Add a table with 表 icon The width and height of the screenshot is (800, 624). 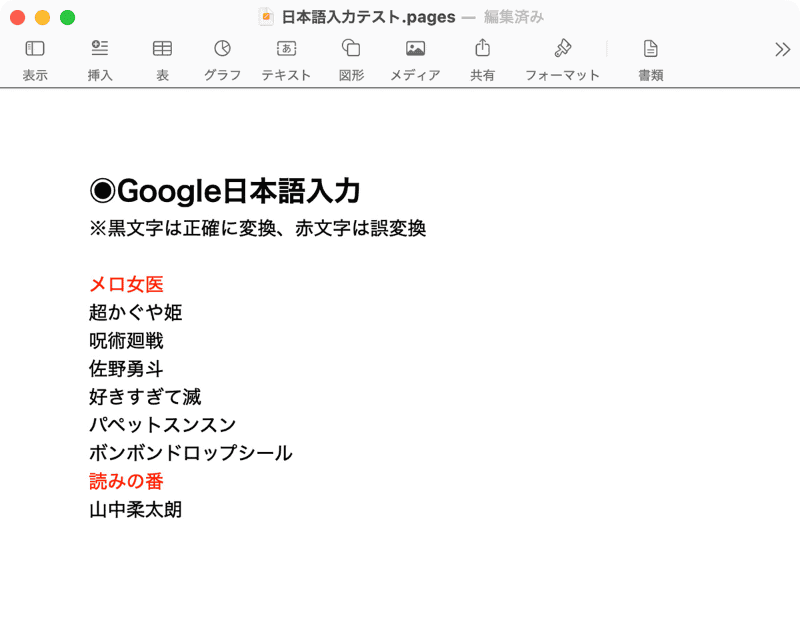(162, 48)
